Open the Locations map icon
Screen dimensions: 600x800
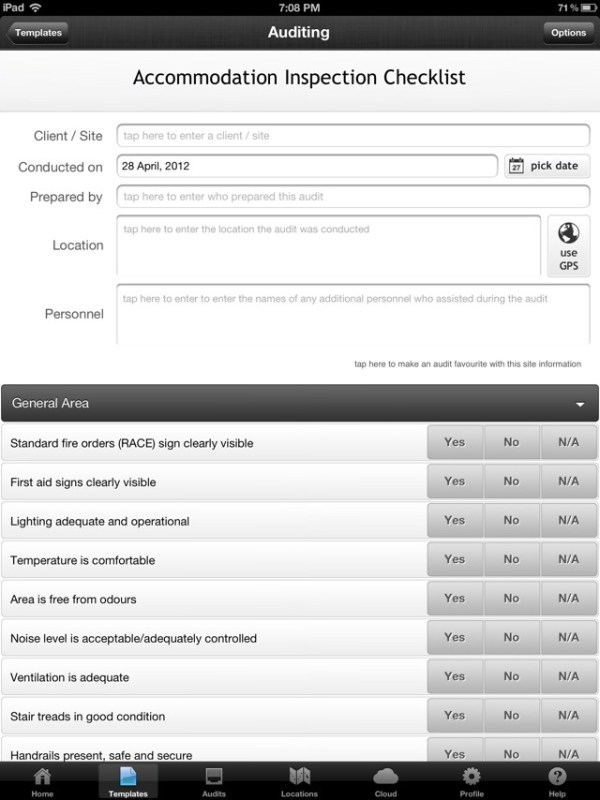pyautogui.click(x=300, y=777)
